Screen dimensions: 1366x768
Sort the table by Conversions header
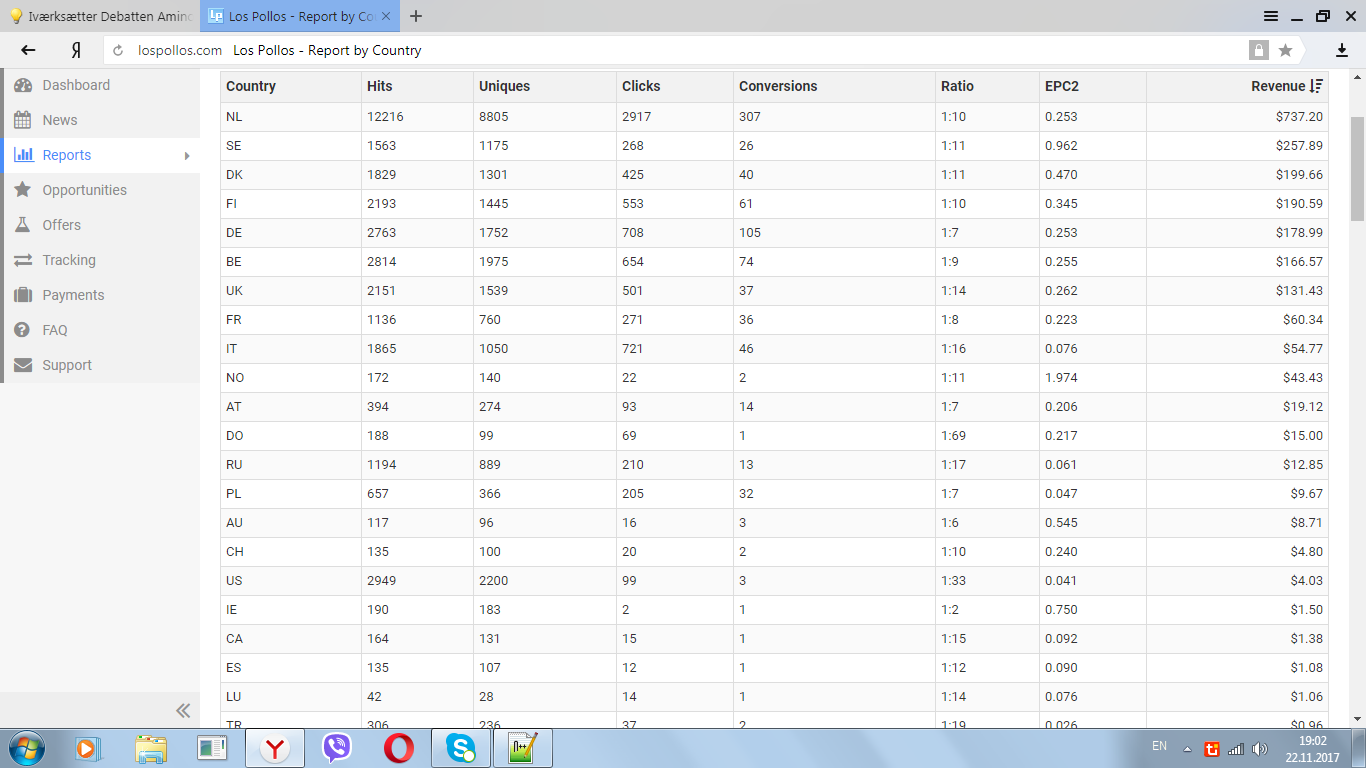[778, 87]
